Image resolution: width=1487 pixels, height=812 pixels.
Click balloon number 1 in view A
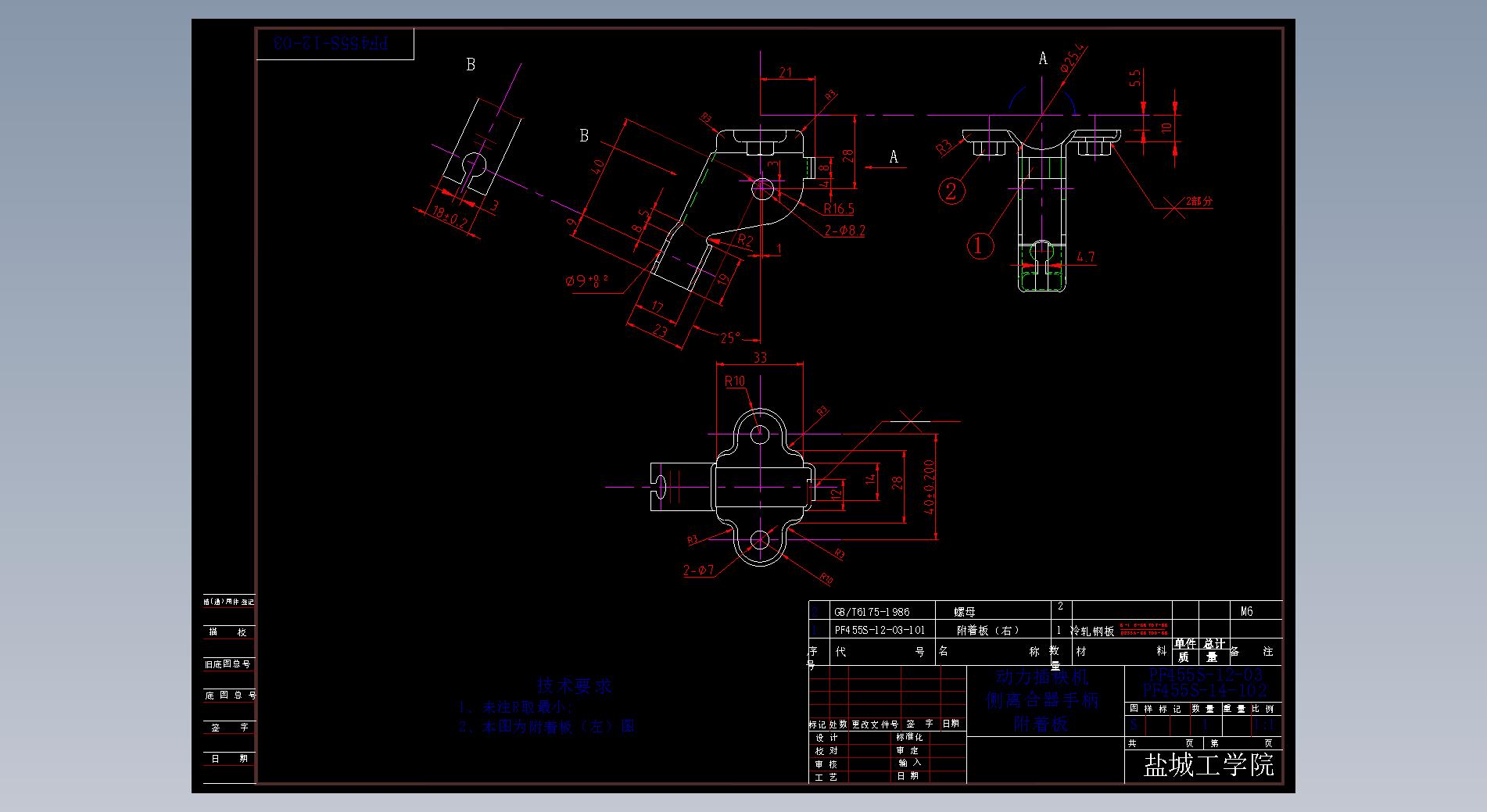tap(980, 245)
